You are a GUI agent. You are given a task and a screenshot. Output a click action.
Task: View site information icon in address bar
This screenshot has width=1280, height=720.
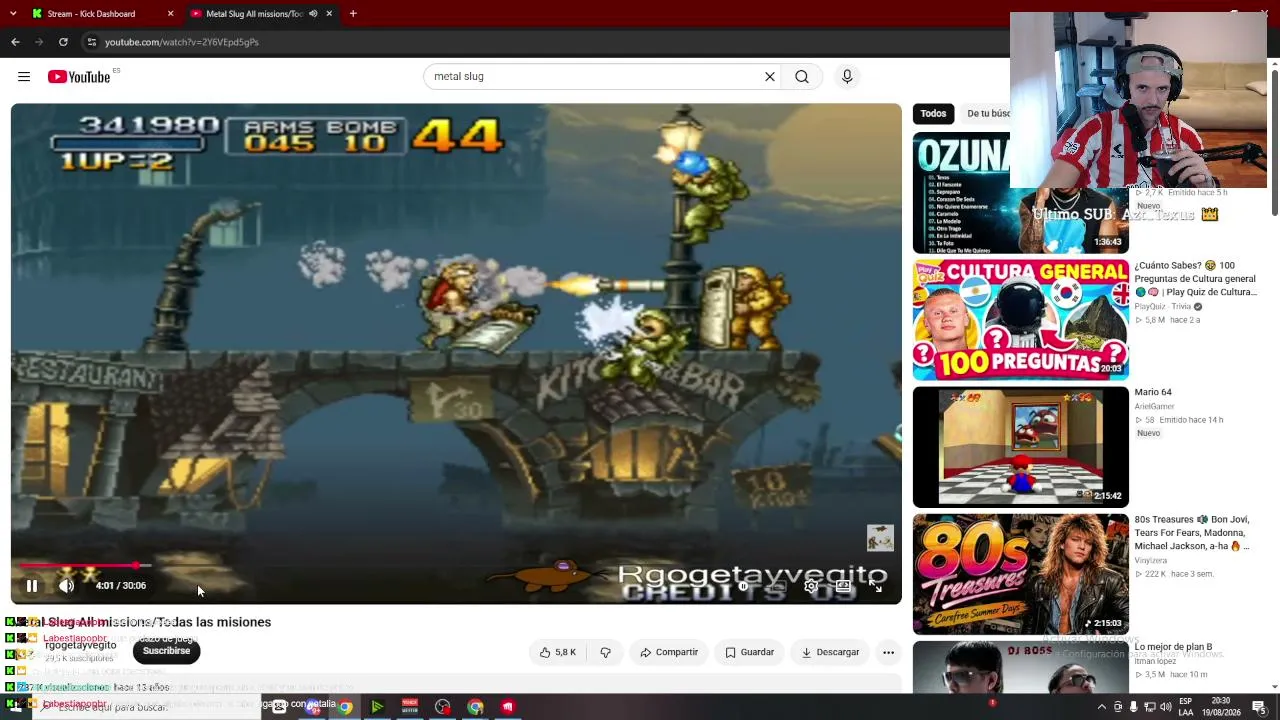(91, 42)
